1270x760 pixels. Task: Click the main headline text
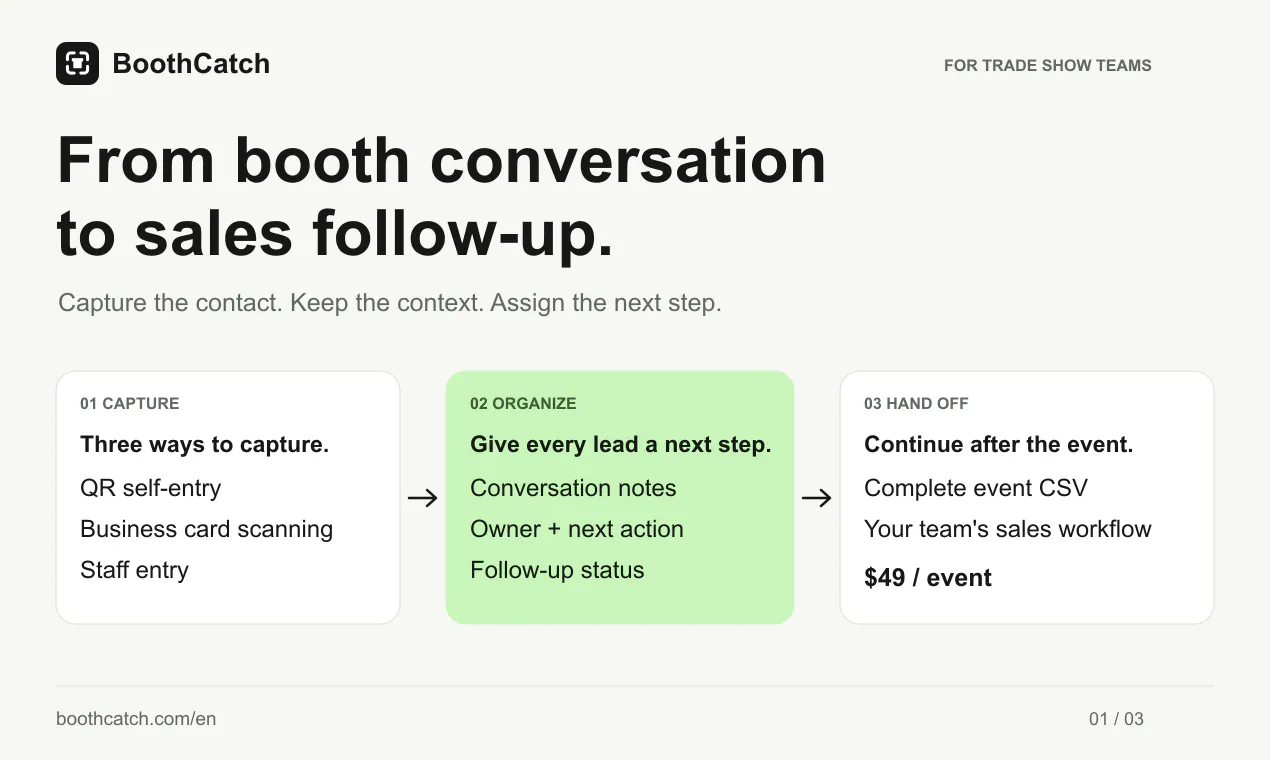click(x=442, y=197)
